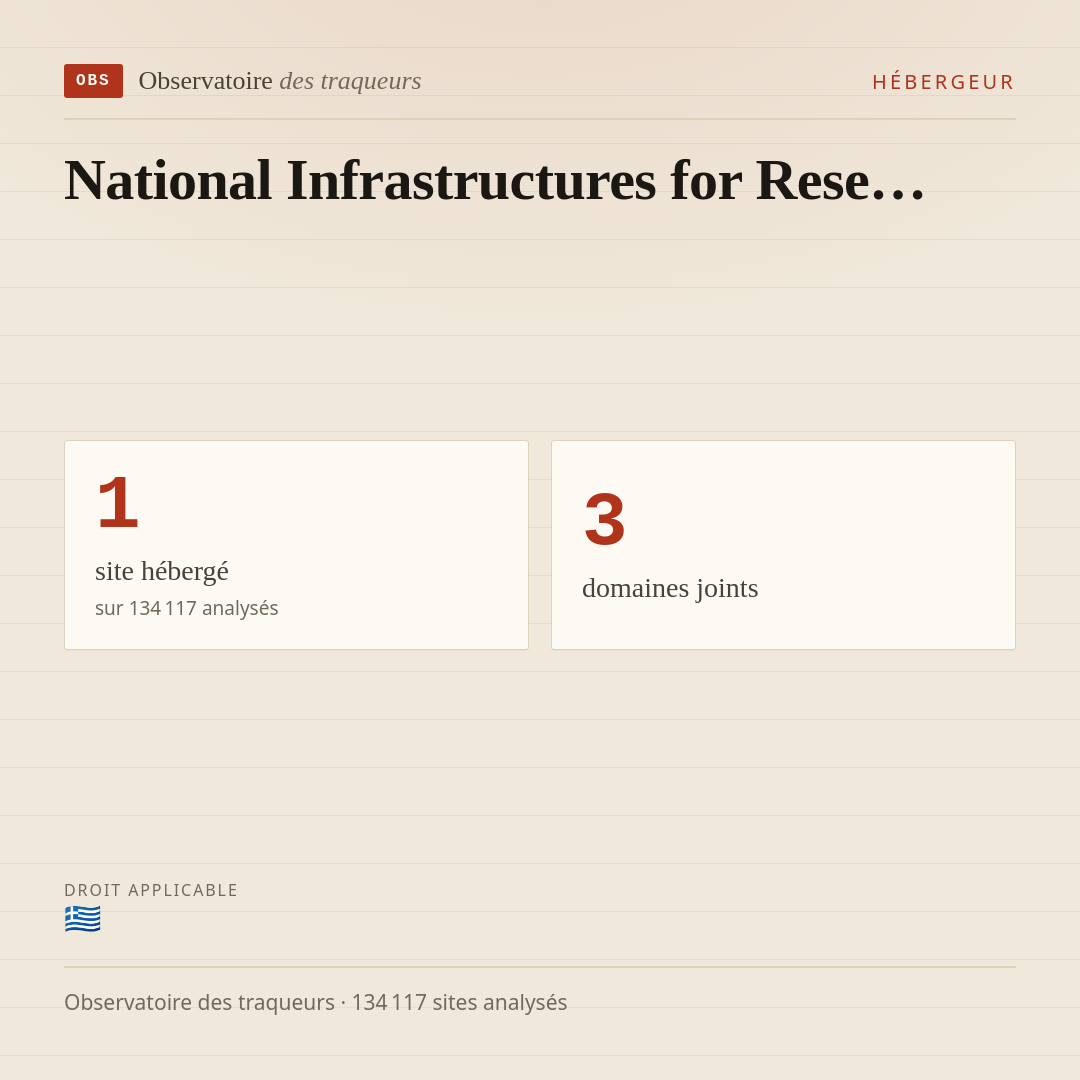1080x1080 pixels.
Task: Click the Greek flag under Droit applicable
Action: pyautogui.click(x=83, y=920)
